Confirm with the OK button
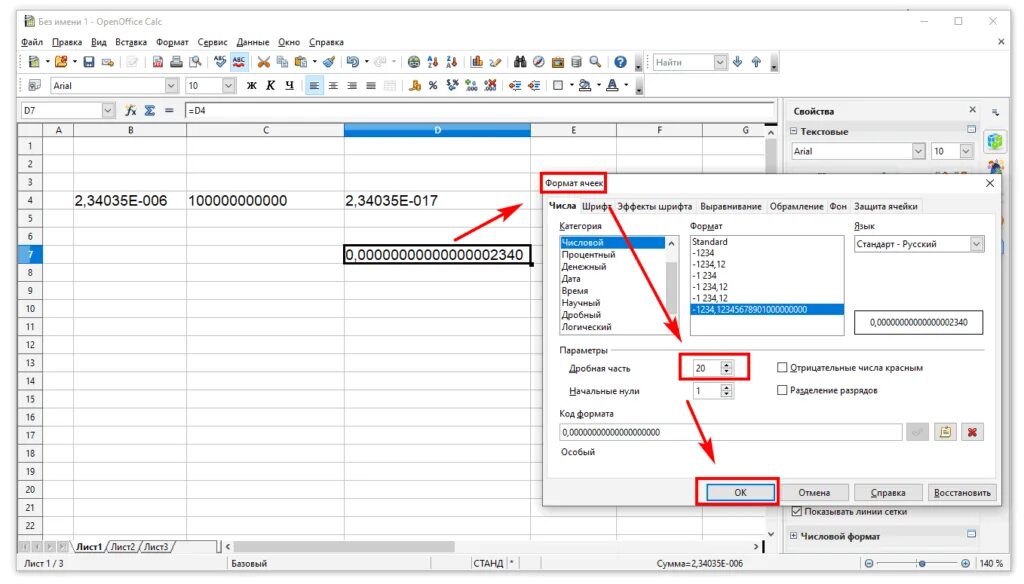 (x=739, y=493)
